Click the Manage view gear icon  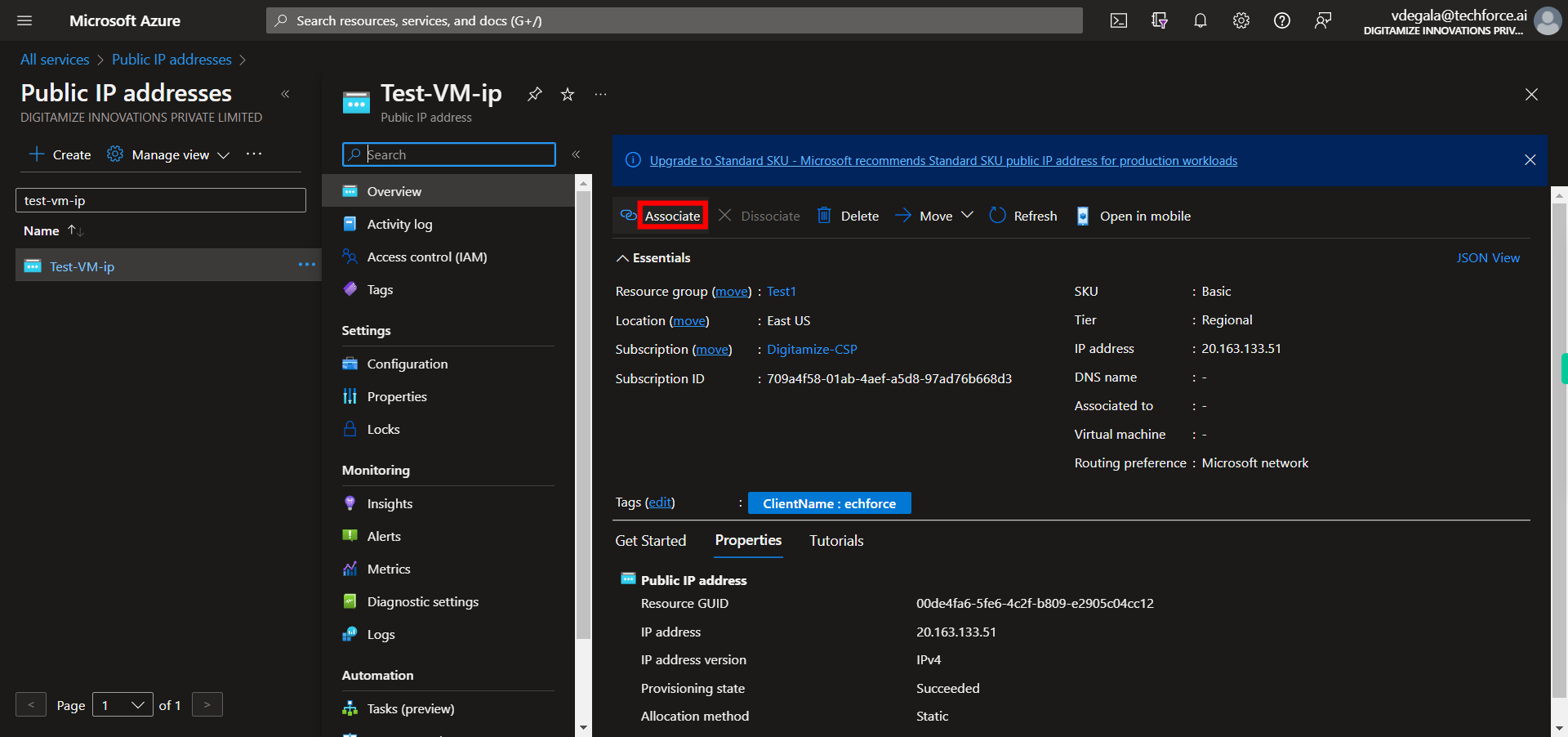pyautogui.click(x=115, y=154)
